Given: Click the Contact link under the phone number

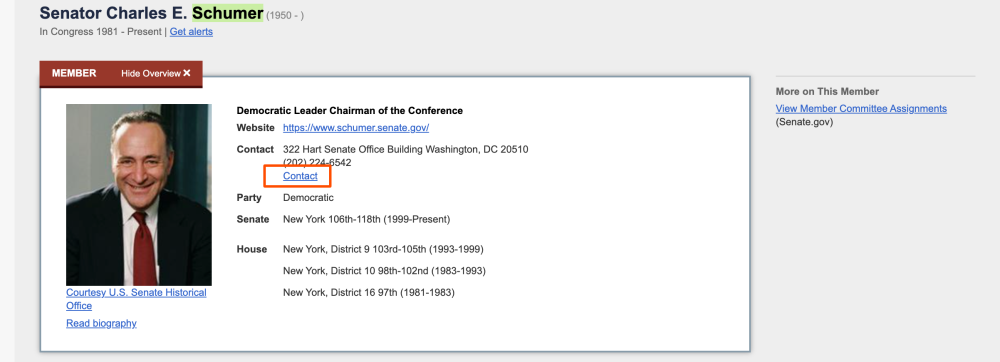Looking at the screenshot, I should (300, 176).
